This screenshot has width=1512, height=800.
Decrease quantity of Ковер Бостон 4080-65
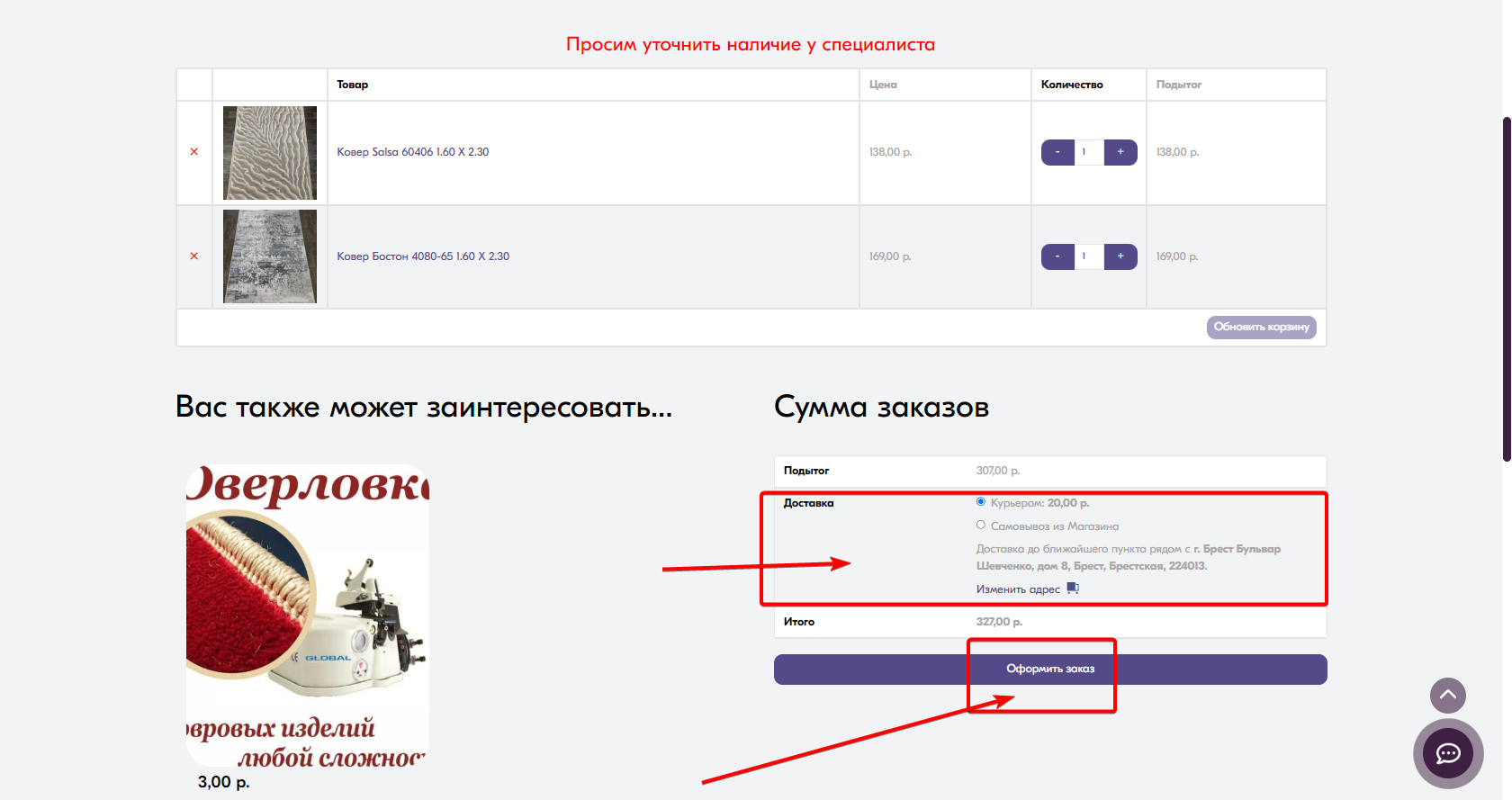point(1057,256)
